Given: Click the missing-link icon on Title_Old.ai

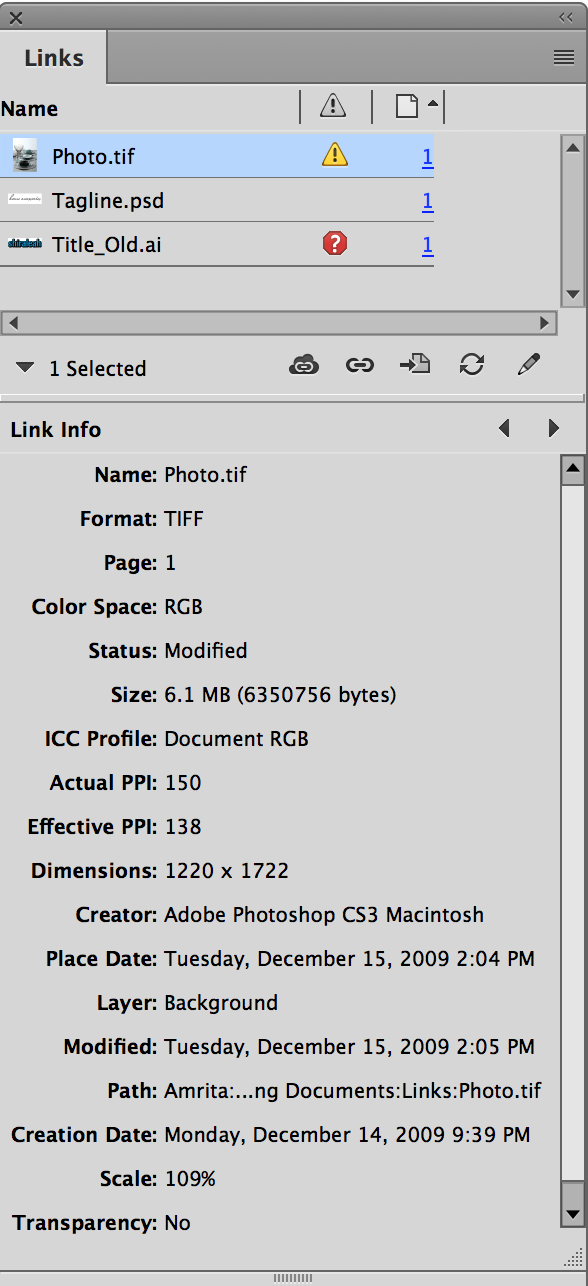Looking at the screenshot, I should tap(334, 243).
